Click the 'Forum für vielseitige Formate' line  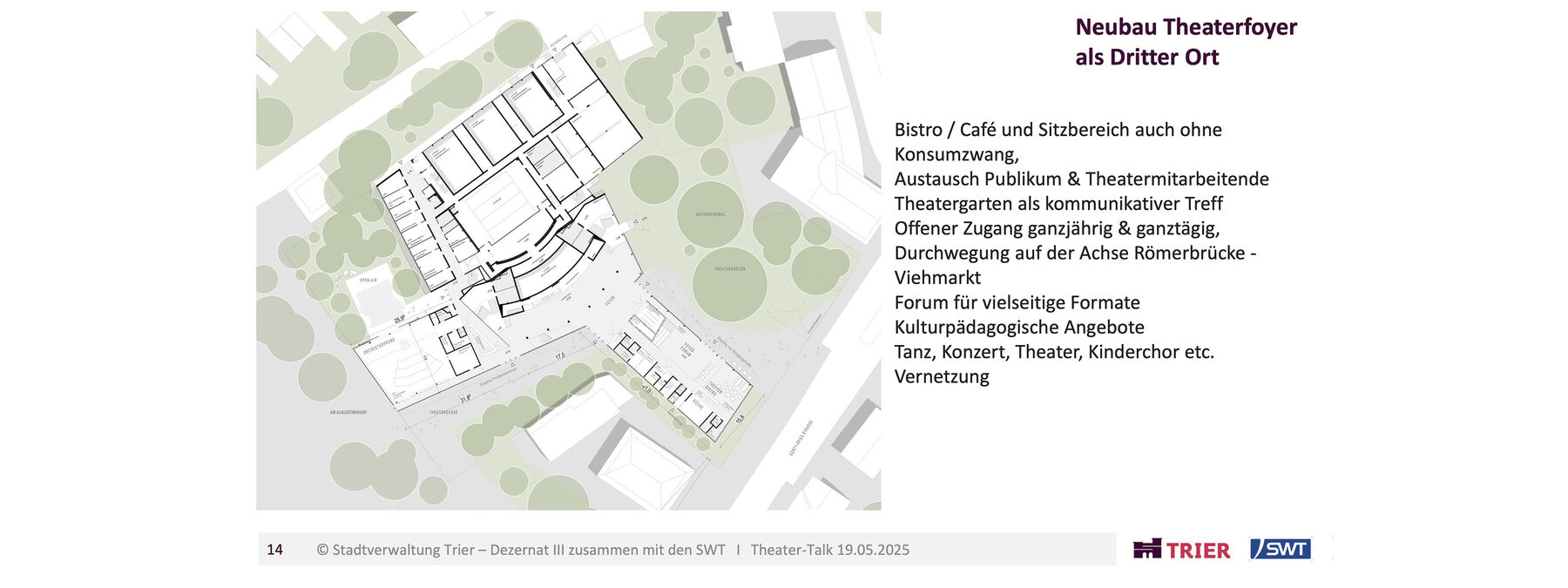(1017, 302)
